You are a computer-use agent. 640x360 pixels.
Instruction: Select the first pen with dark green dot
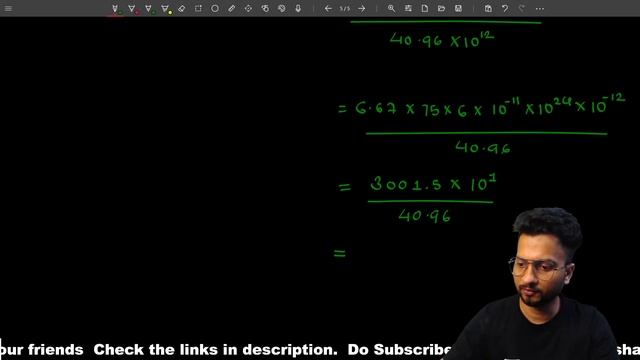(x=115, y=9)
